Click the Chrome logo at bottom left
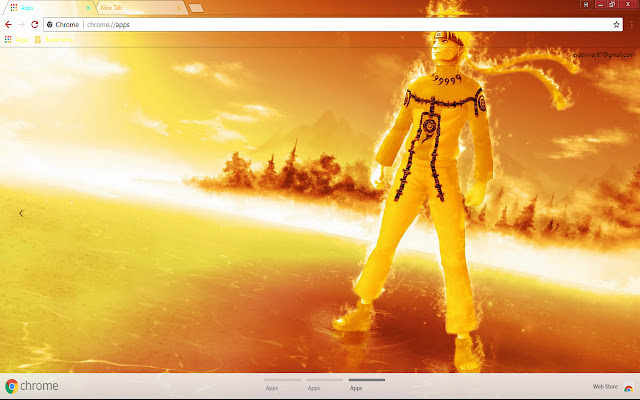Screen dimensions: 640x400 click(x=32, y=386)
